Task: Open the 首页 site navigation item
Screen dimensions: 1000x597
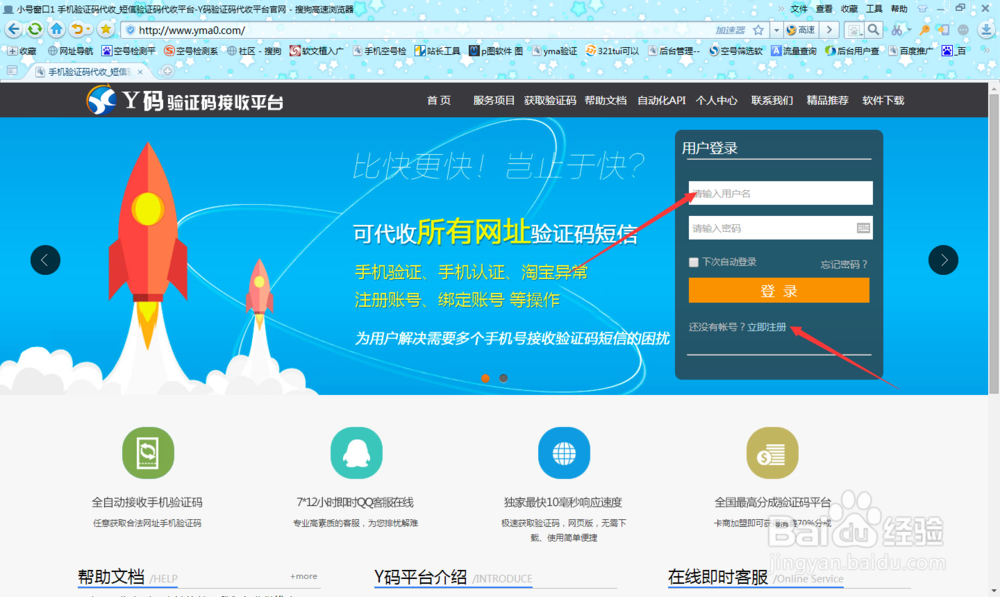Action: [x=439, y=100]
